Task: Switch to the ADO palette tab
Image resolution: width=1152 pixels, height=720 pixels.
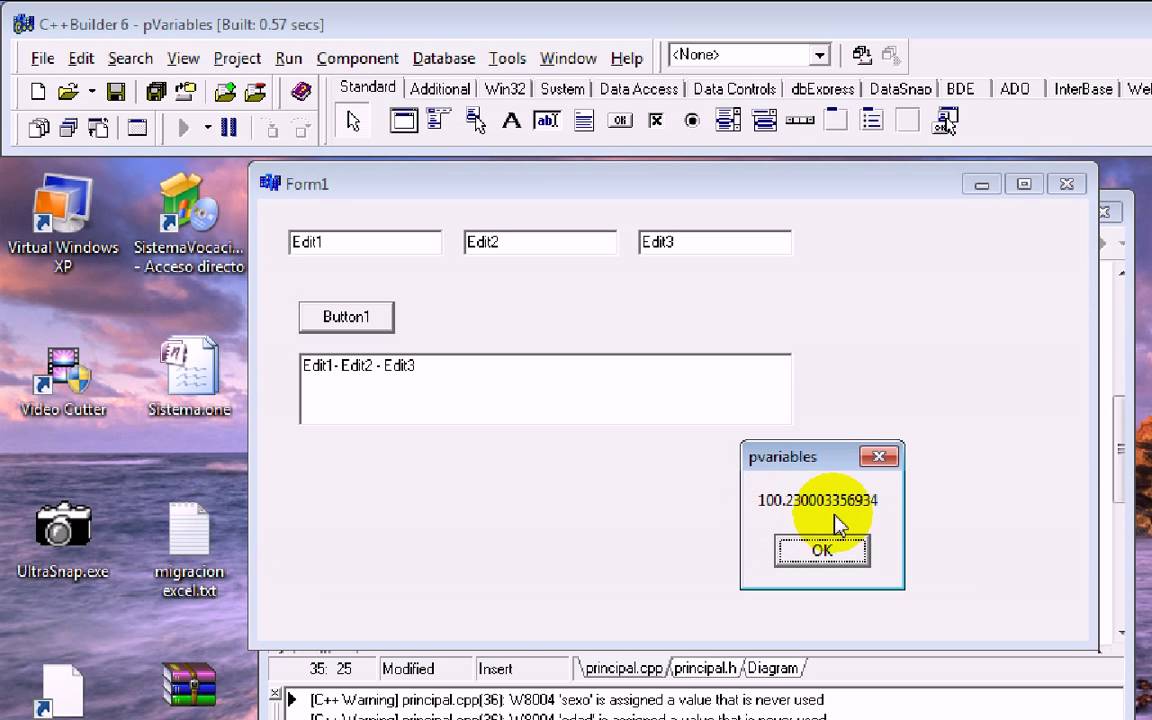Action: [x=1015, y=89]
